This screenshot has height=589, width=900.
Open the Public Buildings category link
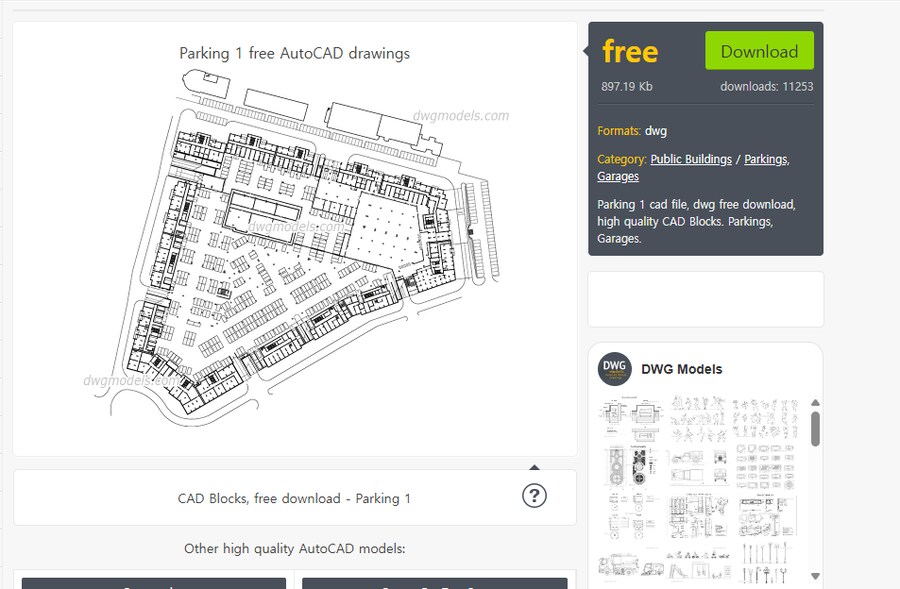click(691, 159)
